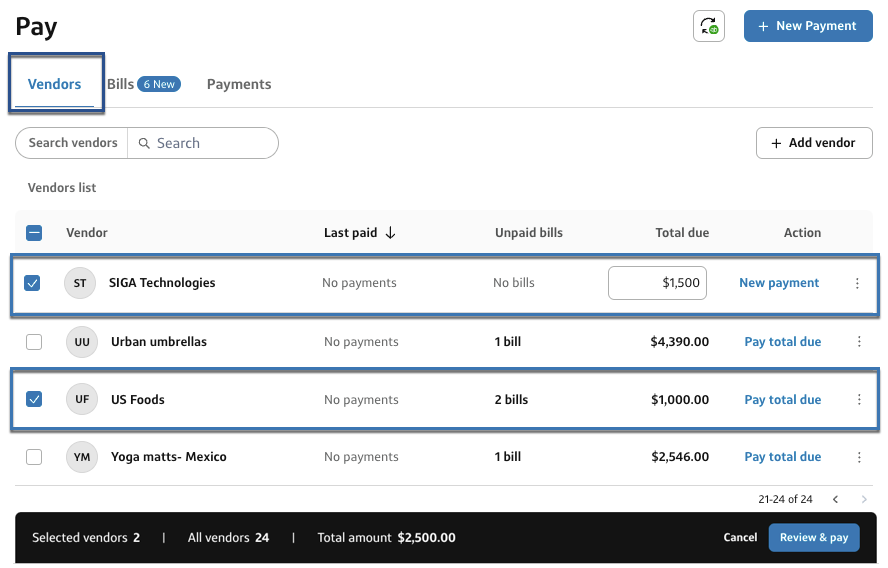
Task: Click the UF avatar for US Foods
Action: coord(82,400)
